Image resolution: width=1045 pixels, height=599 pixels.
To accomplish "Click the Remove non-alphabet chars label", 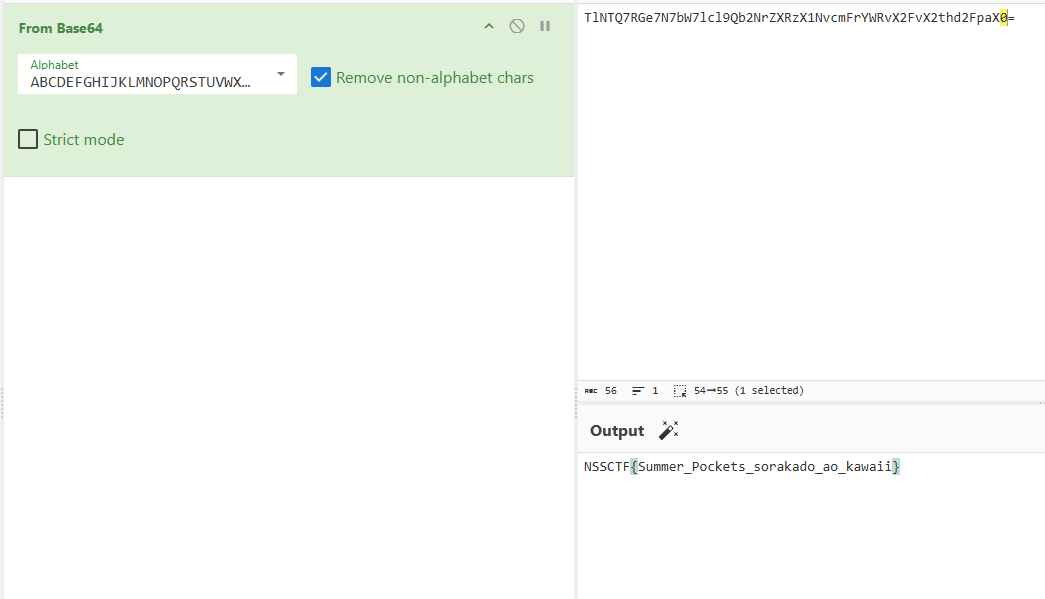I will point(435,78).
